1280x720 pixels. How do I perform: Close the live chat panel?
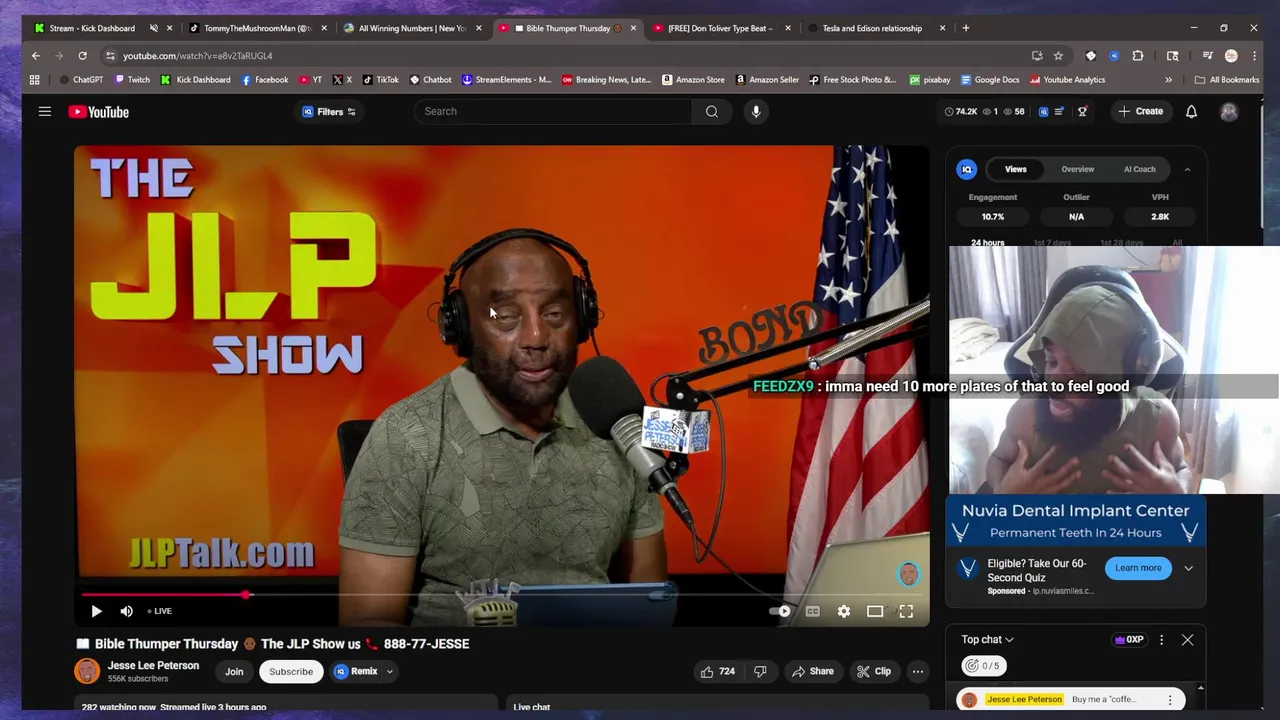click(x=1187, y=640)
